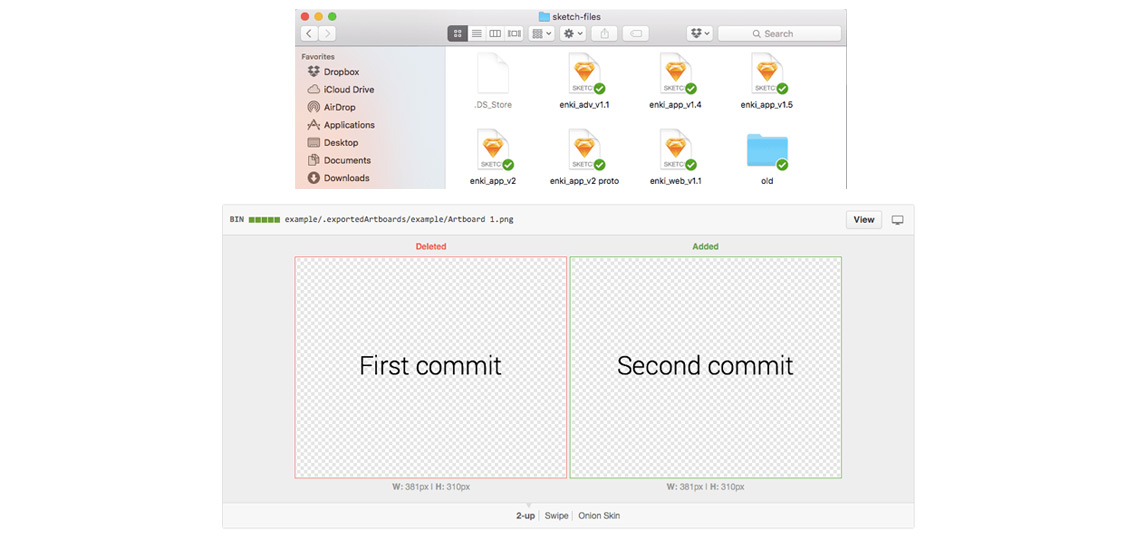Click the Added label above the image
Viewport: 1131px width, 533px height.
coord(705,247)
